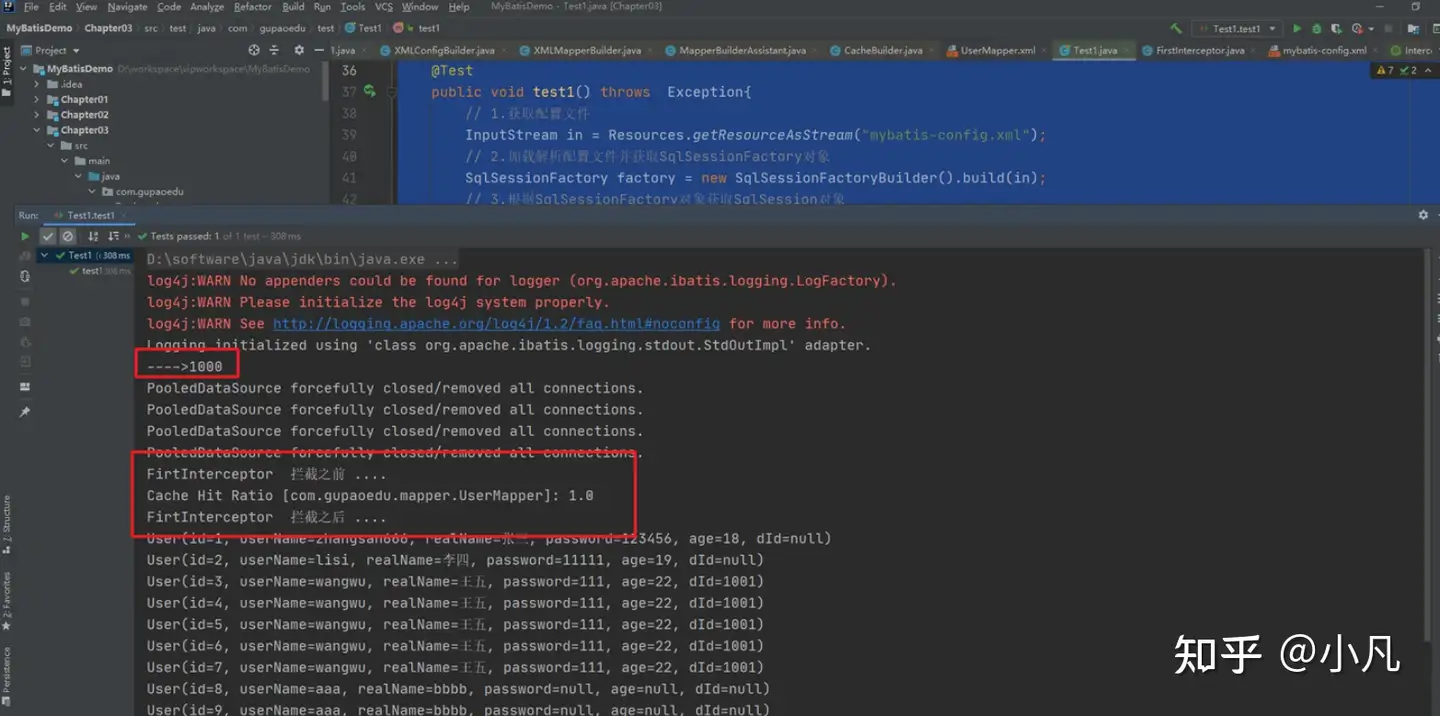Switch to the FirstInterceptor.java tab
This screenshot has height=716, width=1440.
(1200, 50)
